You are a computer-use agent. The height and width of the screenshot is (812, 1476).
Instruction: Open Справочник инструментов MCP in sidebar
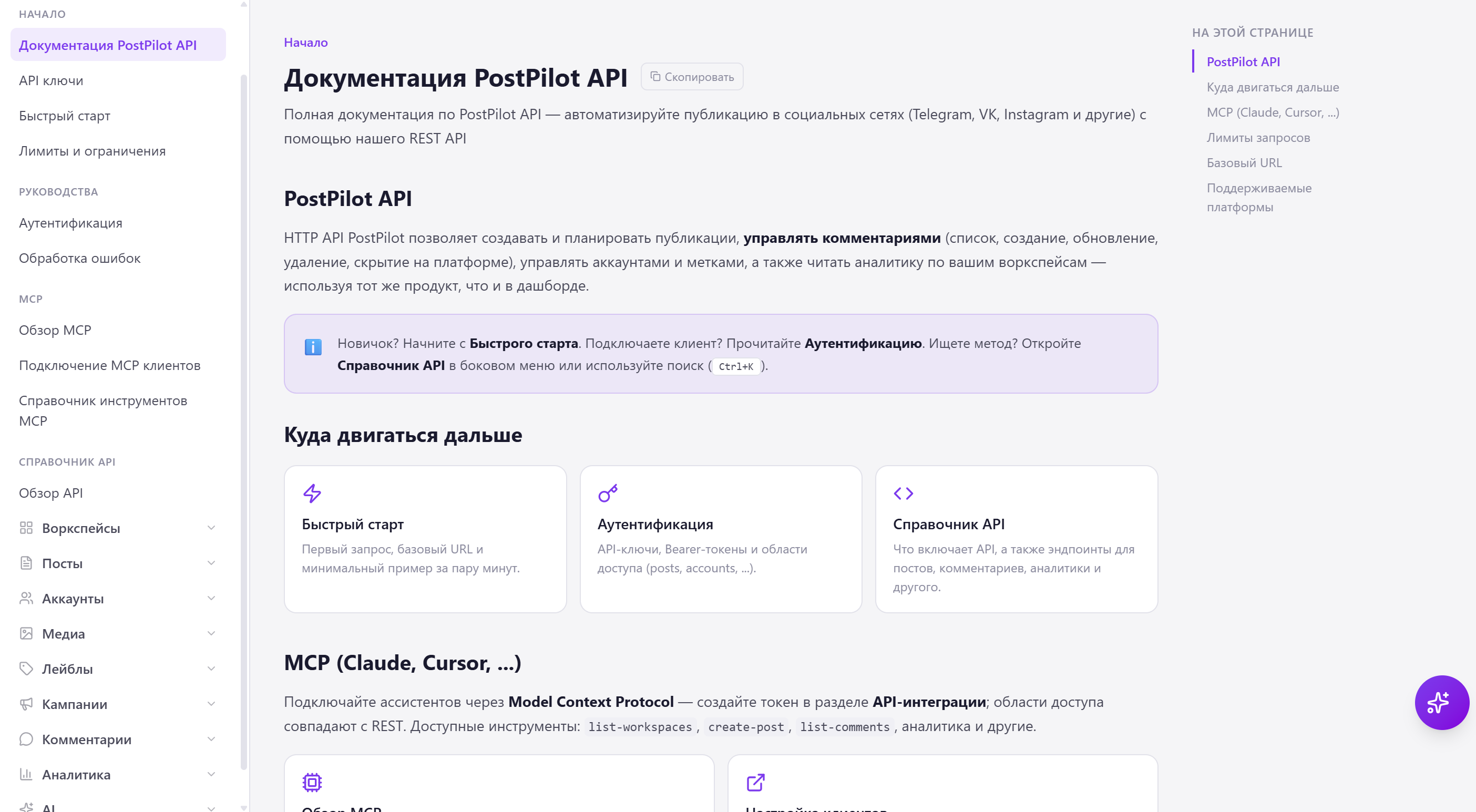118,410
